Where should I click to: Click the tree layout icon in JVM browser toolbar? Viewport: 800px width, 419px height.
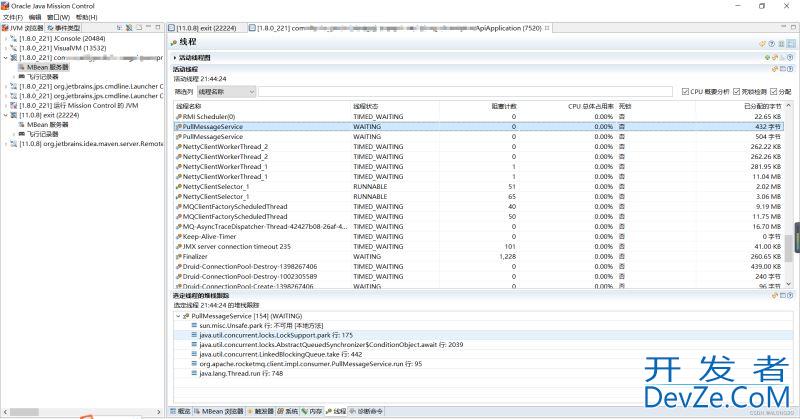(x=119, y=28)
